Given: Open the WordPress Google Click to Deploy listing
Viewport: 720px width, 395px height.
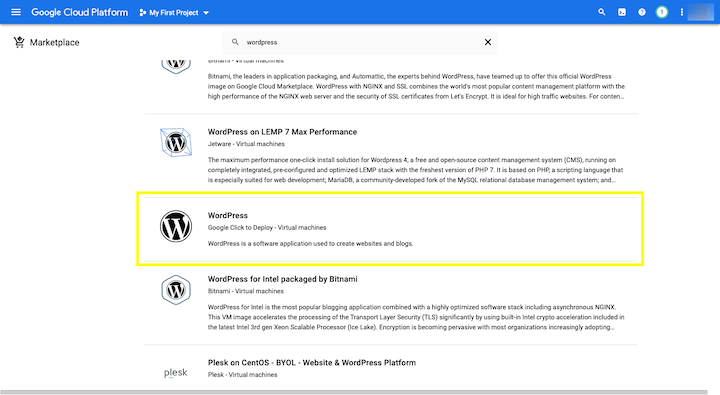Looking at the screenshot, I should tap(228, 215).
